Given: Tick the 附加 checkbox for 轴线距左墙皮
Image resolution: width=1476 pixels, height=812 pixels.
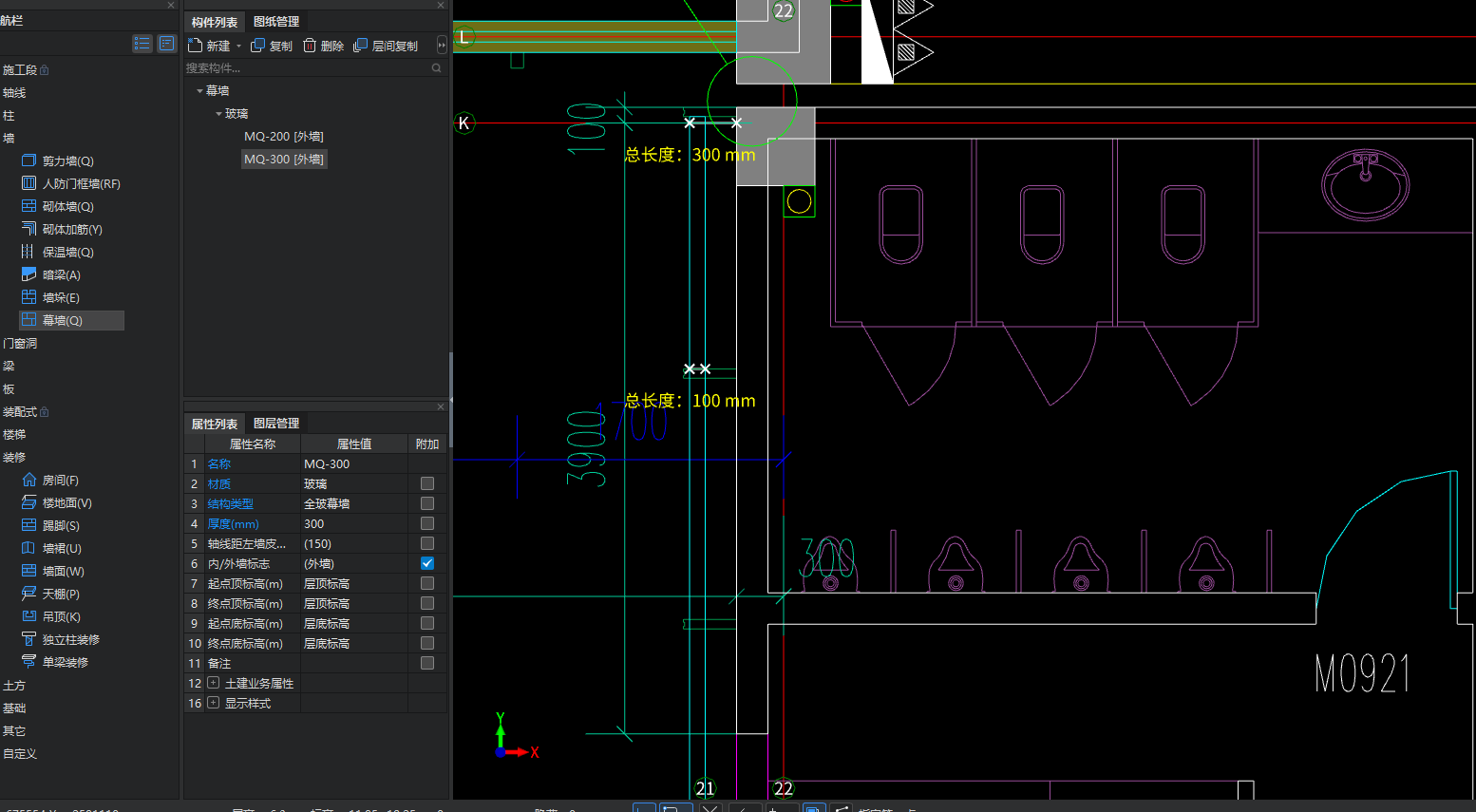Looking at the screenshot, I should [x=427, y=543].
